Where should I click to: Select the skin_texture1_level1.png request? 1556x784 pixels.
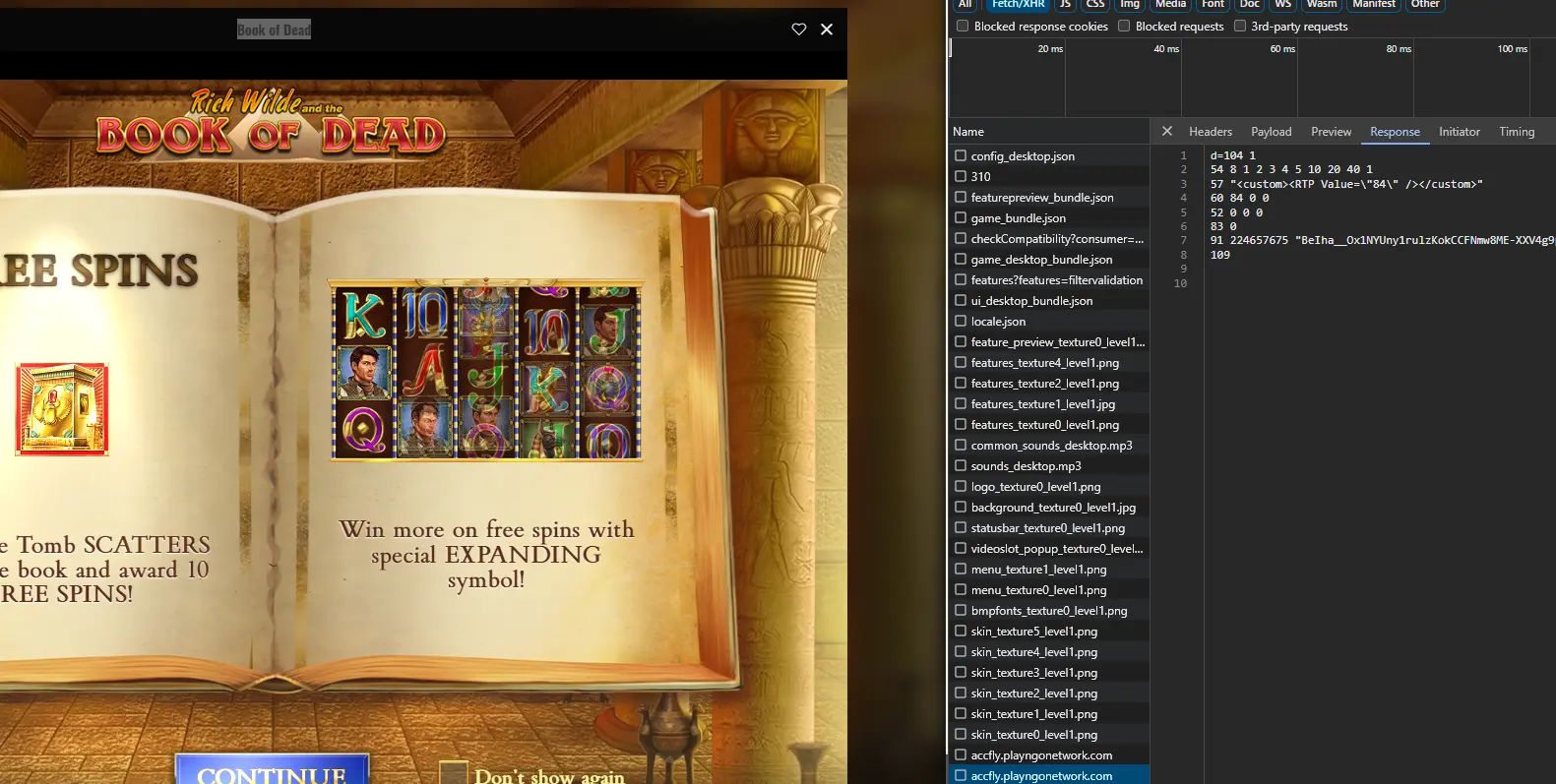(x=1048, y=713)
